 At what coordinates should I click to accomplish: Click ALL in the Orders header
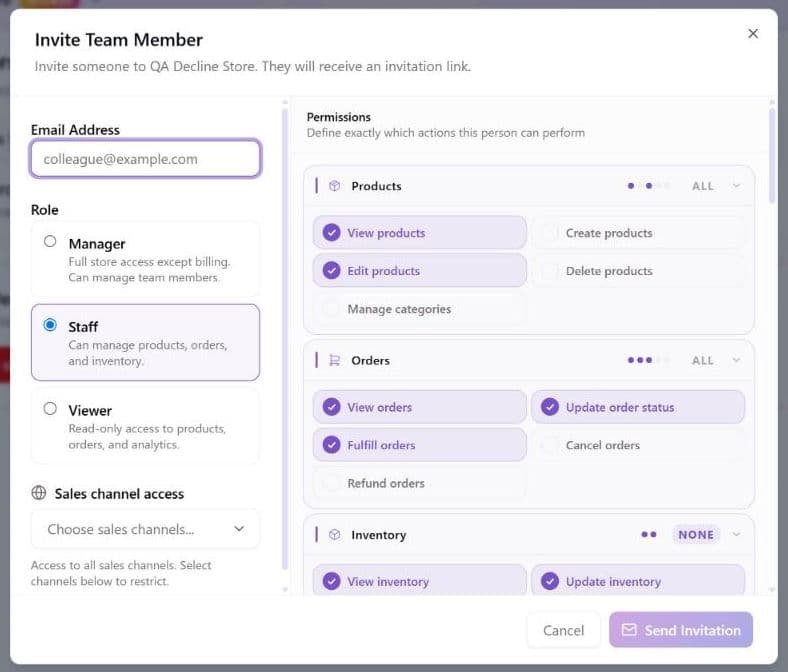(x=703, y=360)
